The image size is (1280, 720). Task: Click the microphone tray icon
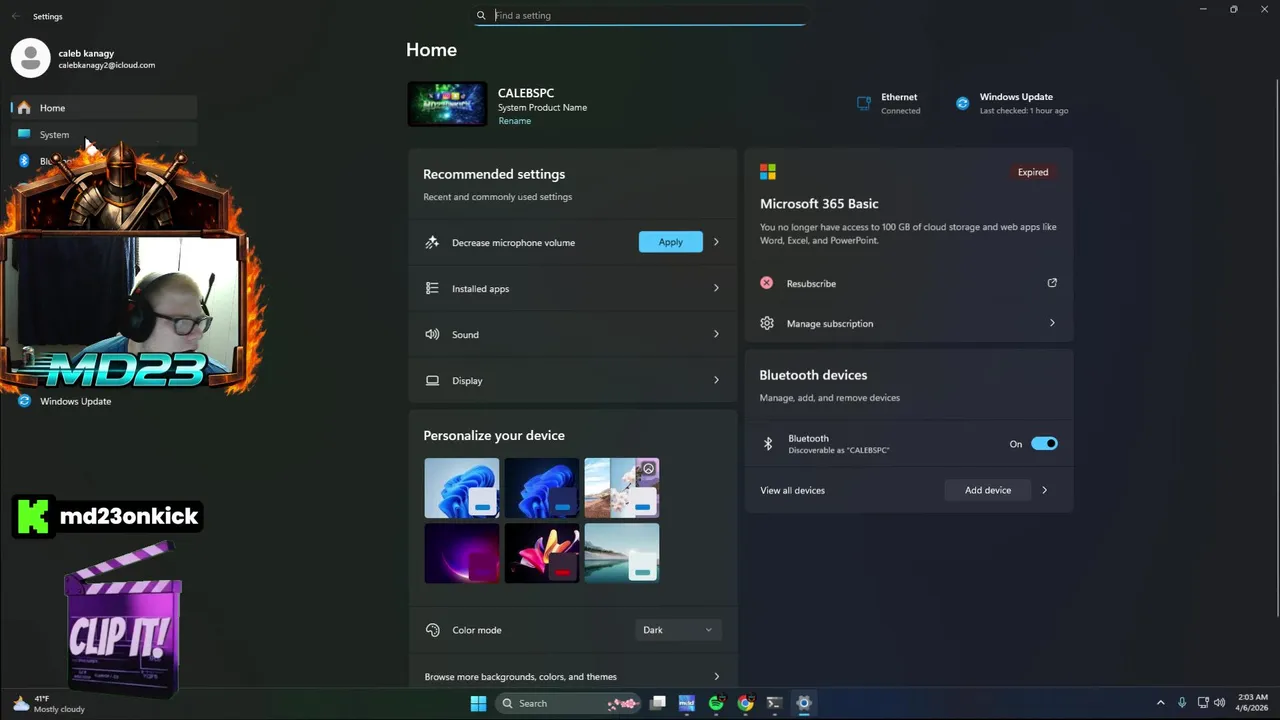click(1182, 703)
